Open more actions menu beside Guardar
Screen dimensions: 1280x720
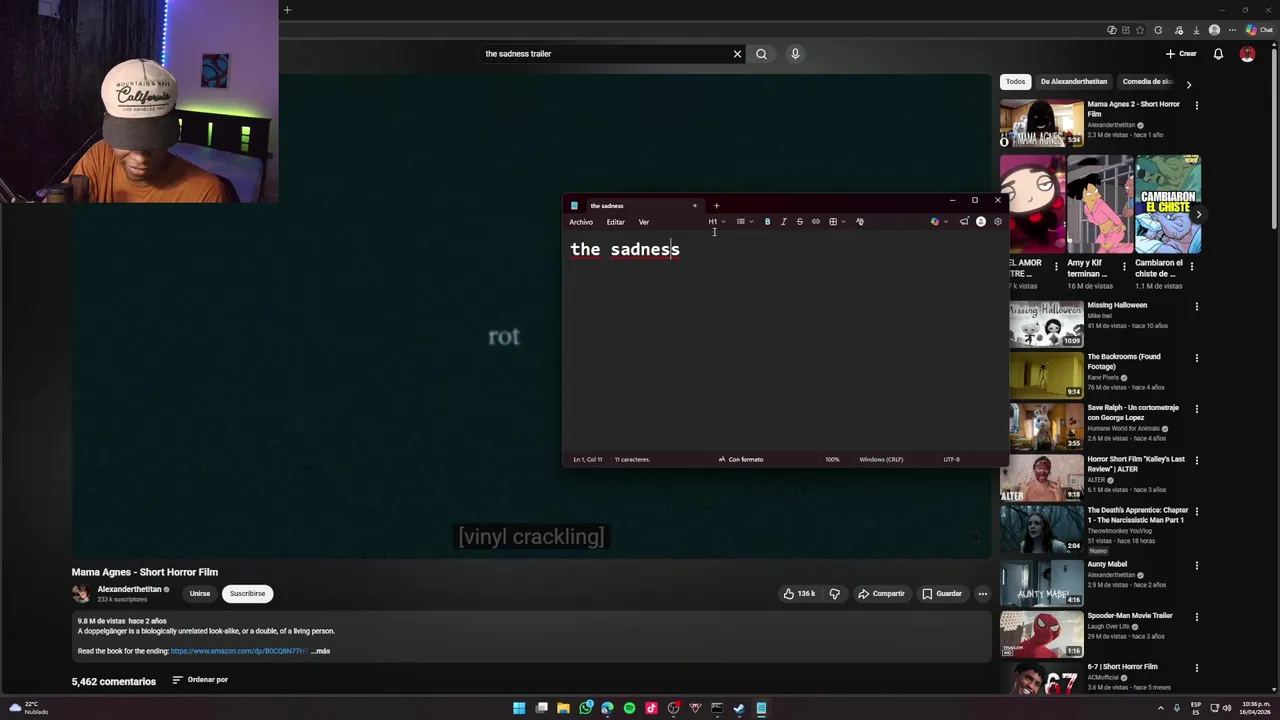pos(982,594)
